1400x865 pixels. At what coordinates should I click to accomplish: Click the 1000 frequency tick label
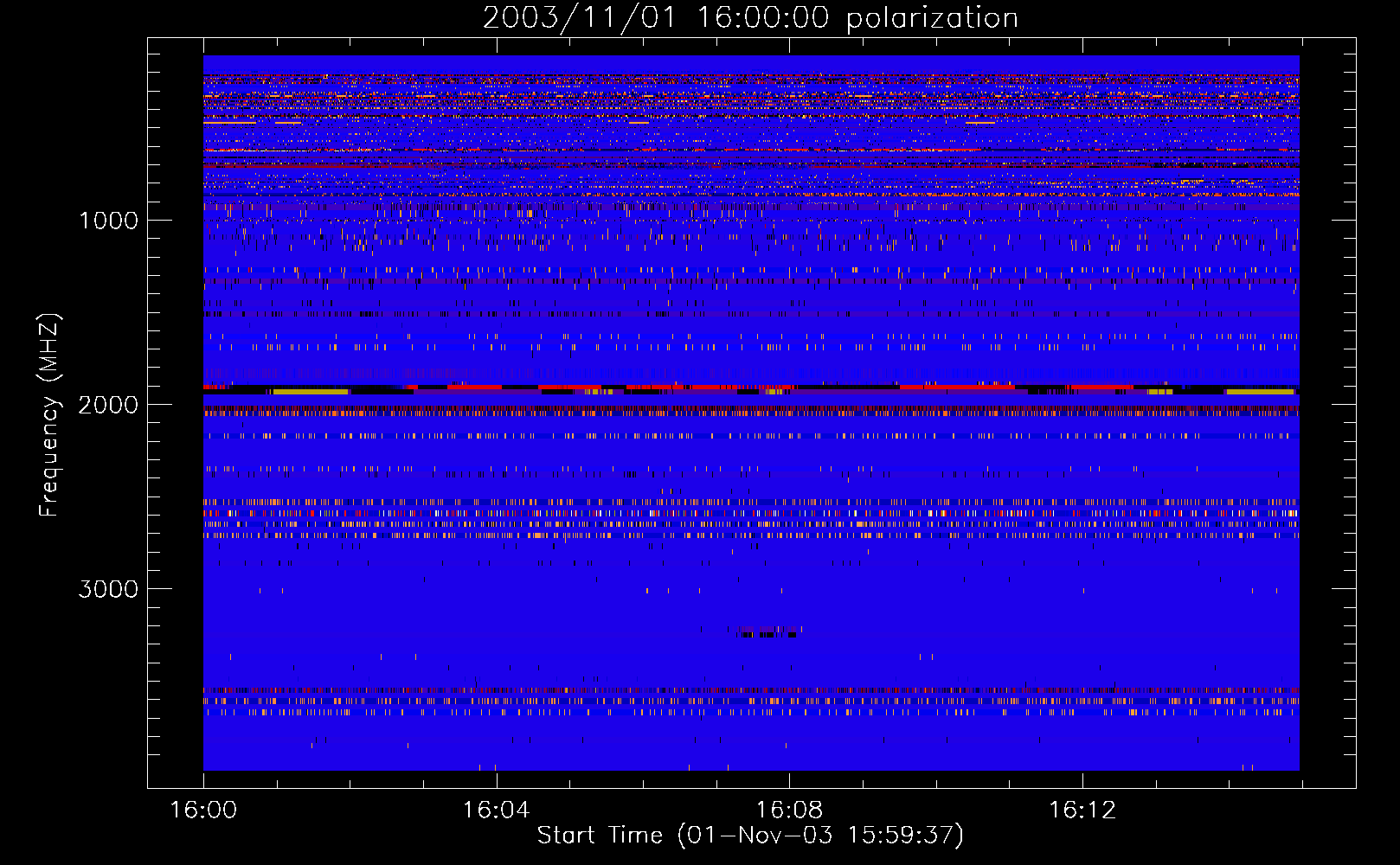click(x=108, y=221)
